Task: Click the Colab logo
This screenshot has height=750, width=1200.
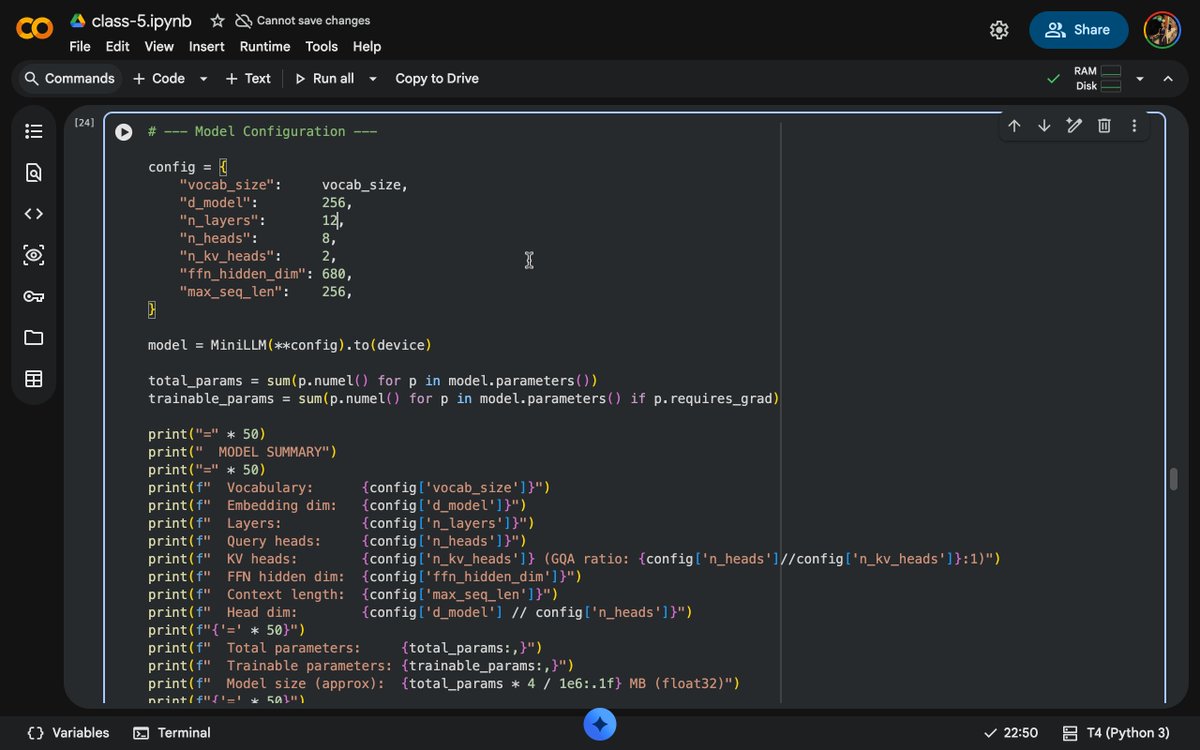Action: [x=35, y=30]
